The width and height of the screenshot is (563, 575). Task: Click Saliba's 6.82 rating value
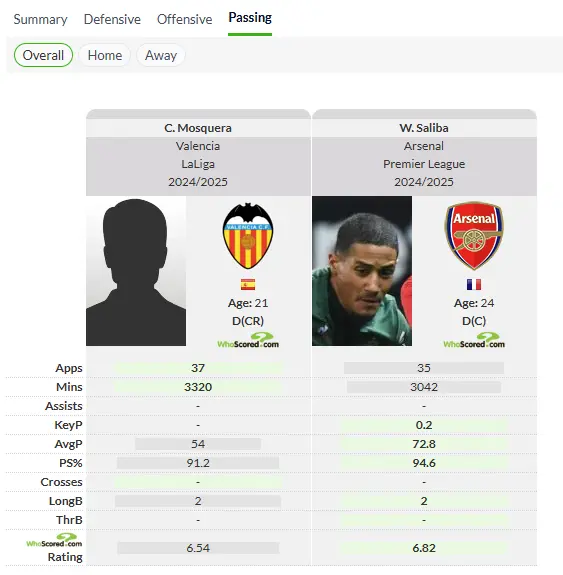pyautogui.click(x=424, y=548)
